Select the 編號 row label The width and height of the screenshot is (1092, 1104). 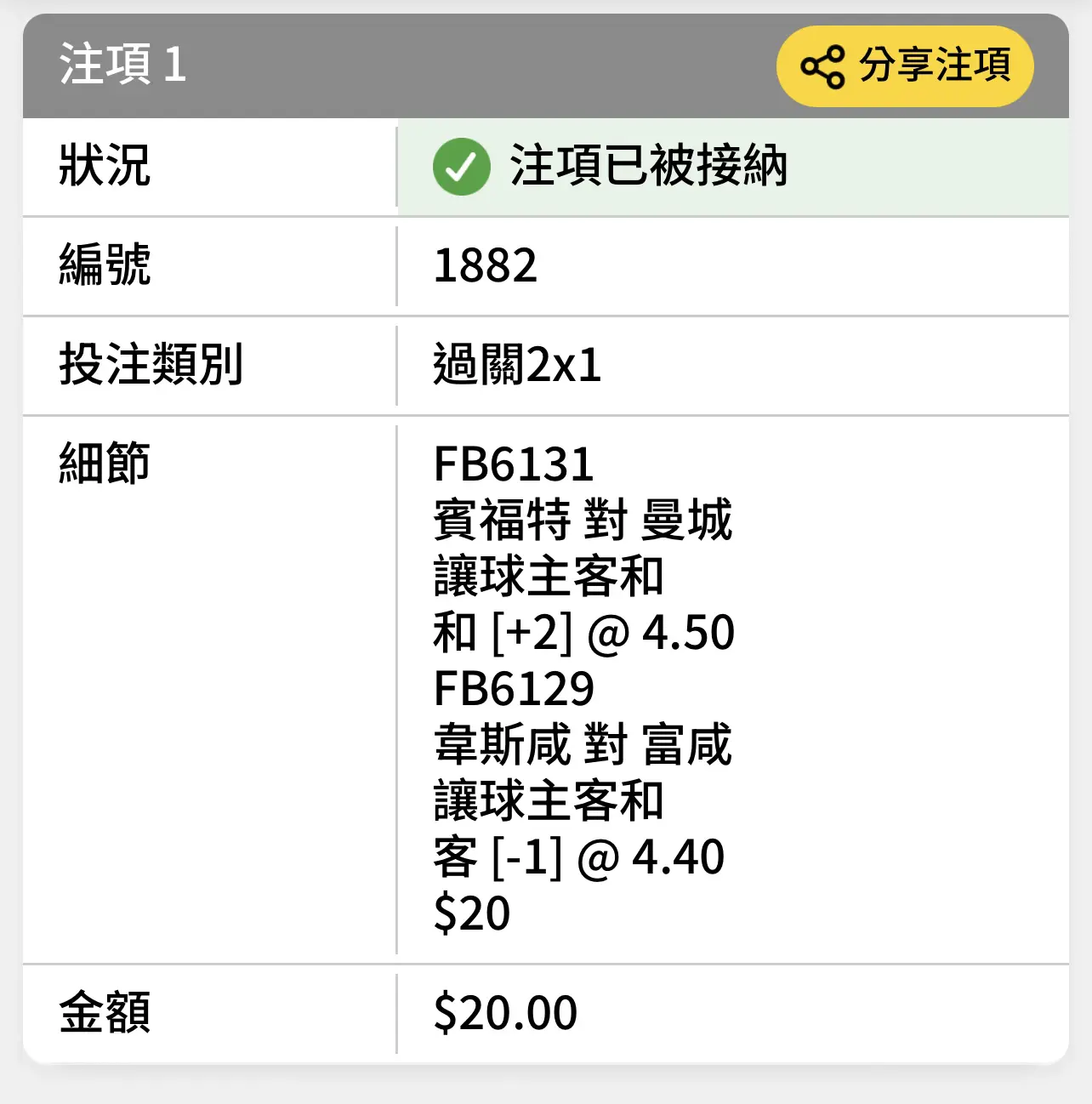click(105, 265)
